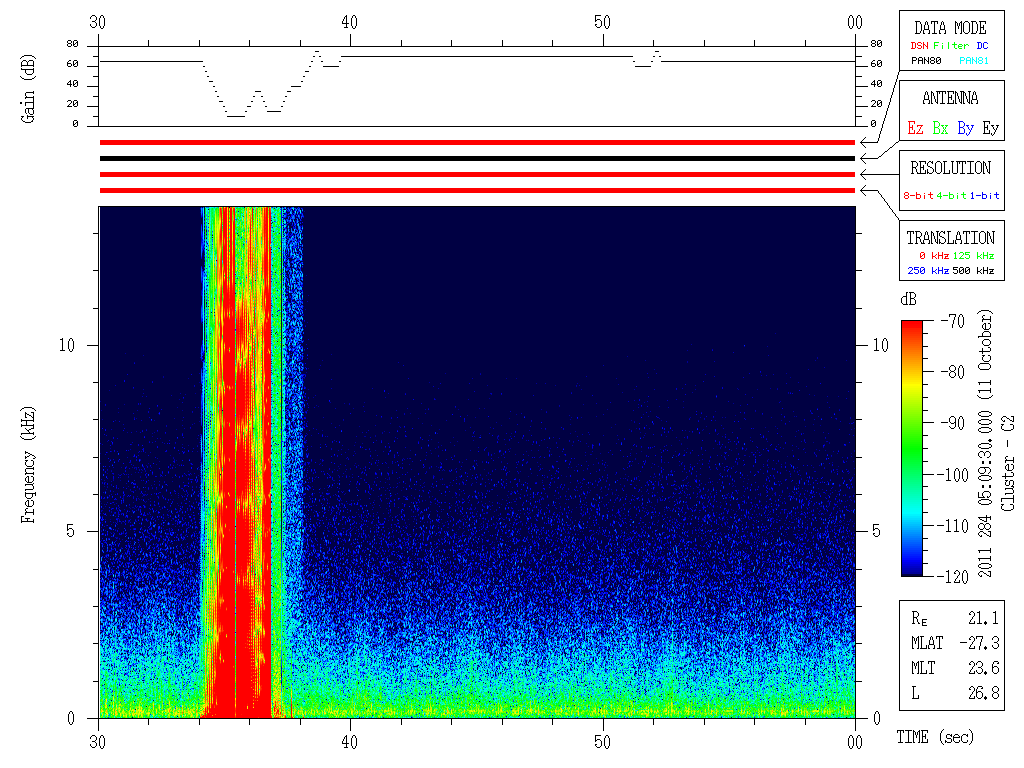
Task: Select the green 125 kHz translation label
Action: (973, 255)
